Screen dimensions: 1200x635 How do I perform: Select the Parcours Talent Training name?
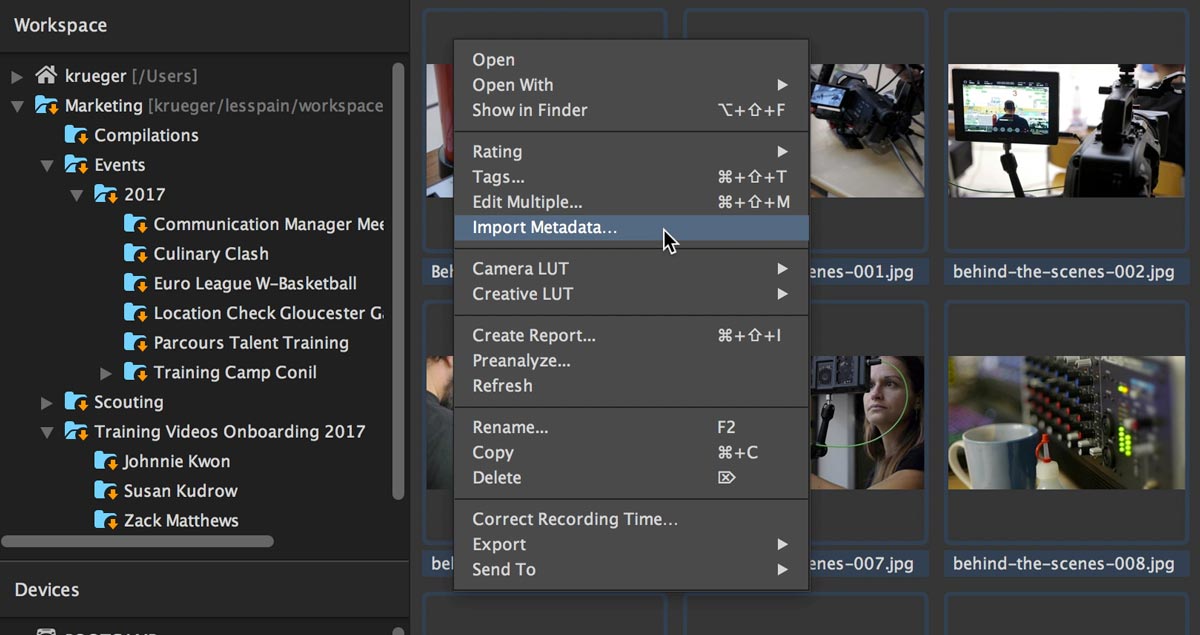[251, 342]
